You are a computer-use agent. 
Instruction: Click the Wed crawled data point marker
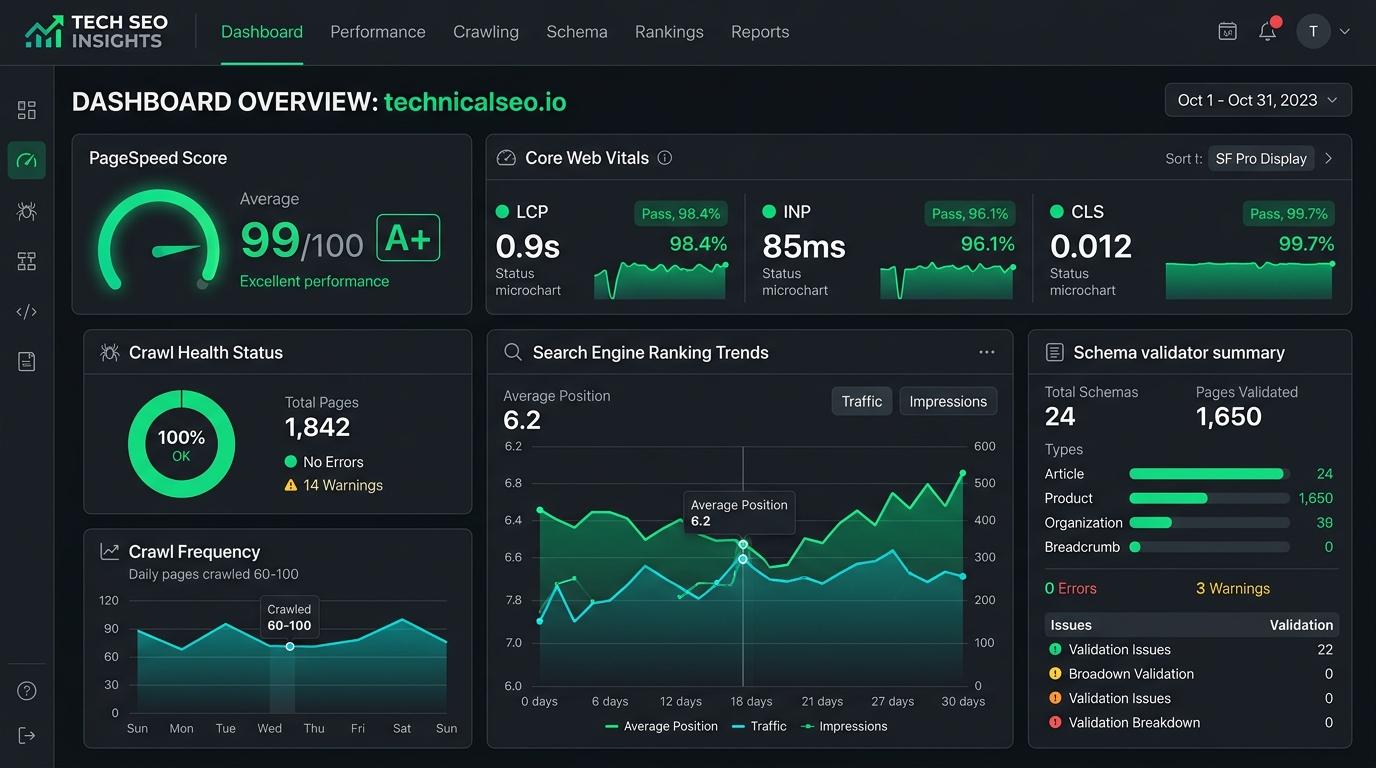[x=290, y=646]
